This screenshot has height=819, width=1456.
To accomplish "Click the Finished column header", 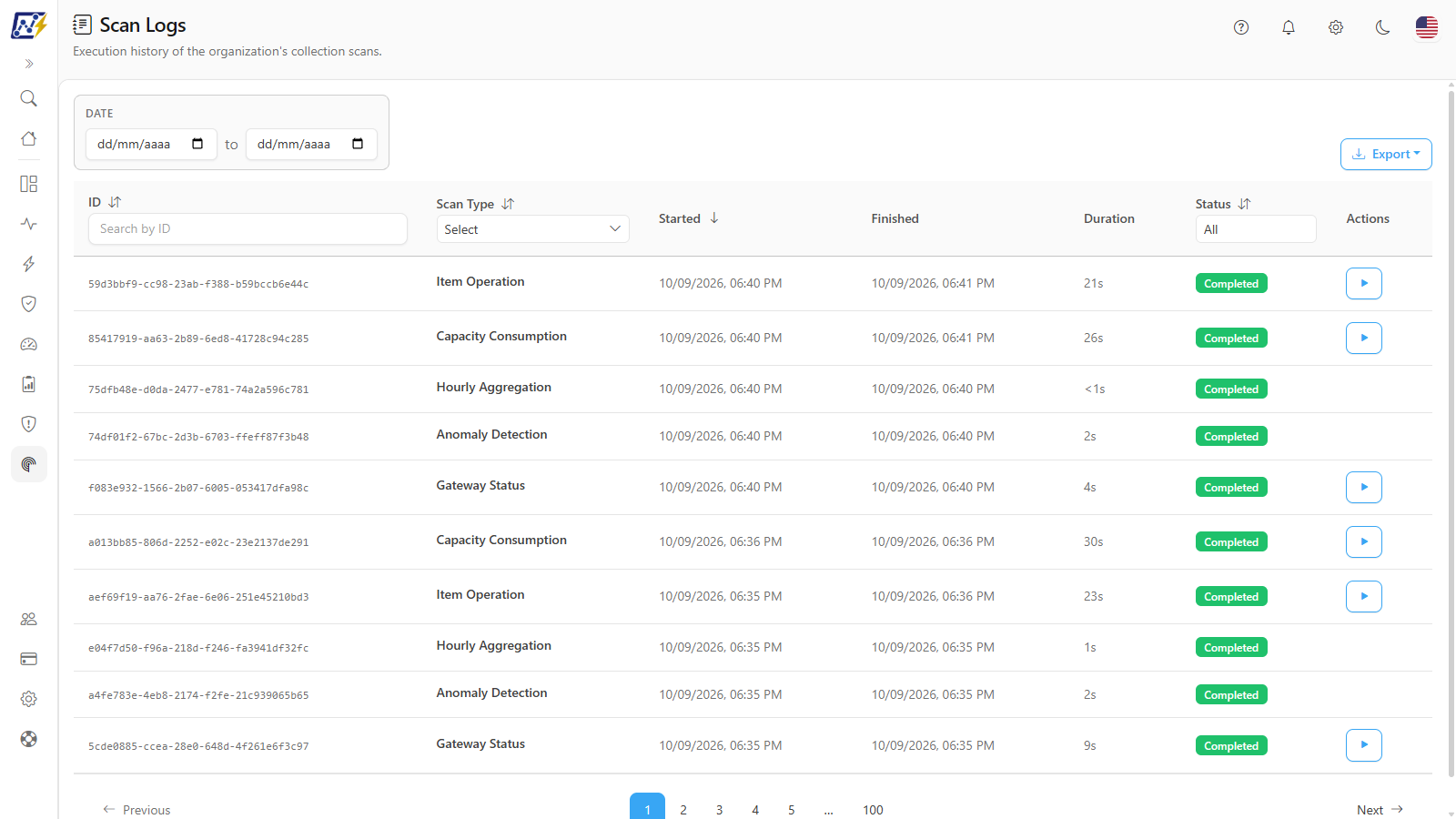I will pos(895,218).
